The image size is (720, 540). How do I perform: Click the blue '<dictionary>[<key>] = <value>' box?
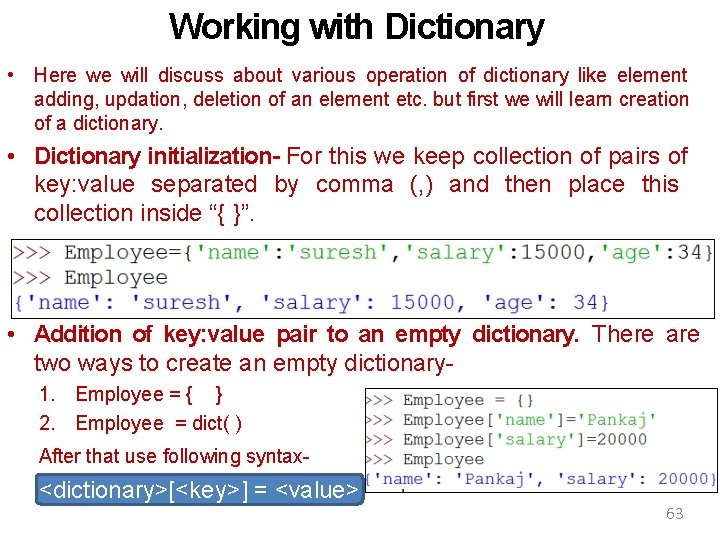pyautogui.click(x=199, y=489)
